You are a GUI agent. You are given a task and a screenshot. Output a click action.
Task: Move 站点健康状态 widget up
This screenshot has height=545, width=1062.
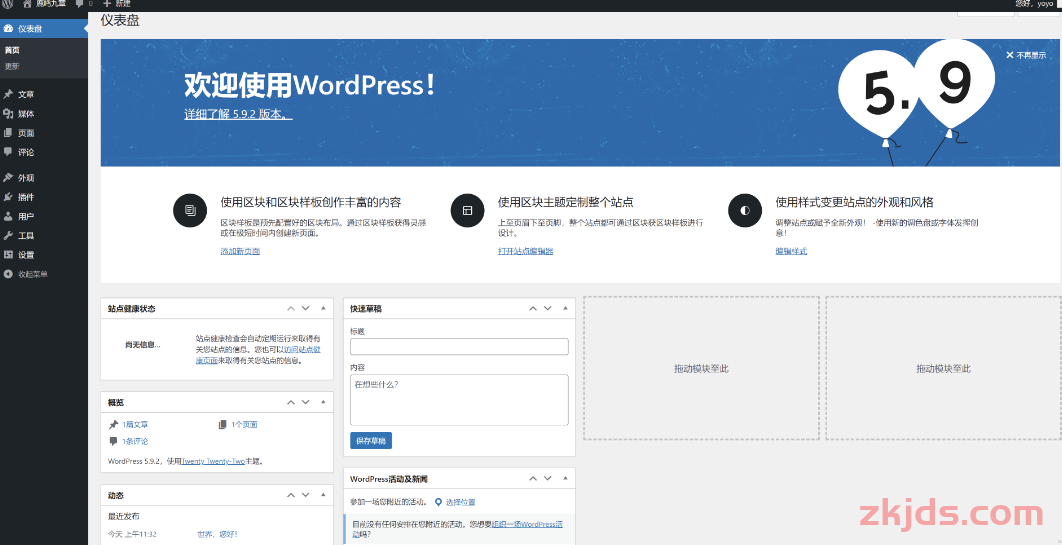[291, 308]
